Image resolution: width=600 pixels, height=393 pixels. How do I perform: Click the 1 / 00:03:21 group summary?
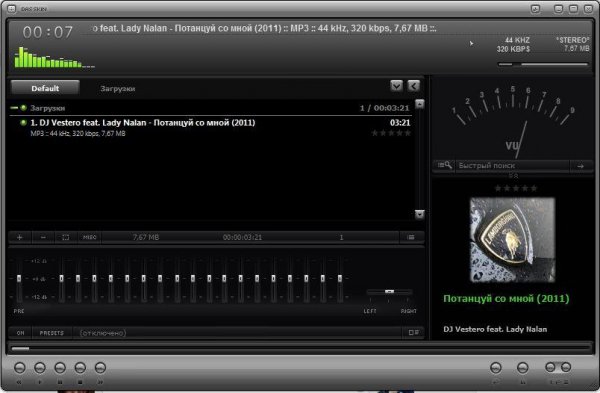tap(385, 108)
